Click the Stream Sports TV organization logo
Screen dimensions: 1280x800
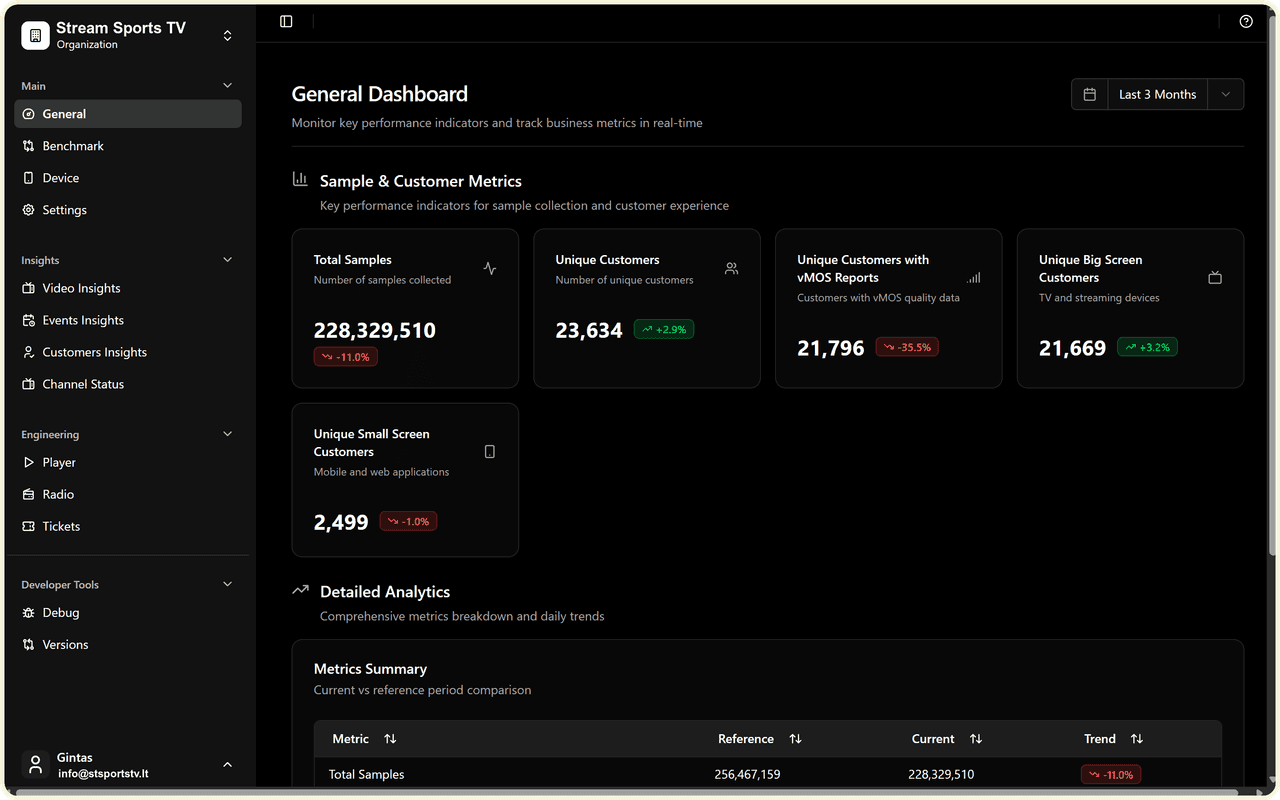tap(35, 35)
